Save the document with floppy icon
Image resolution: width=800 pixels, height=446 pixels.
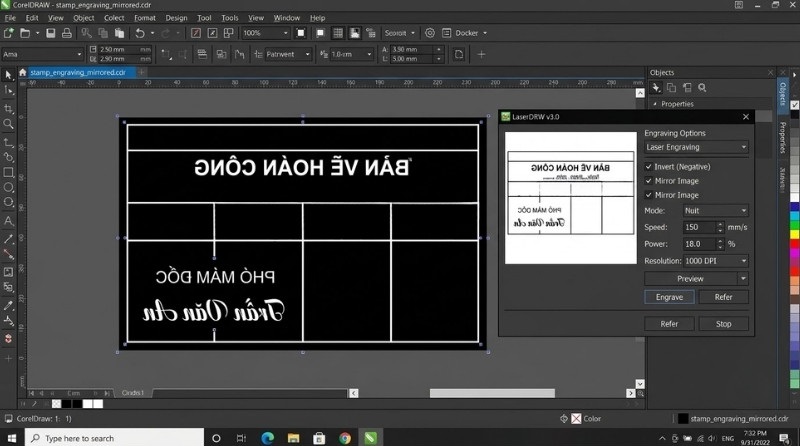[51, 33]
